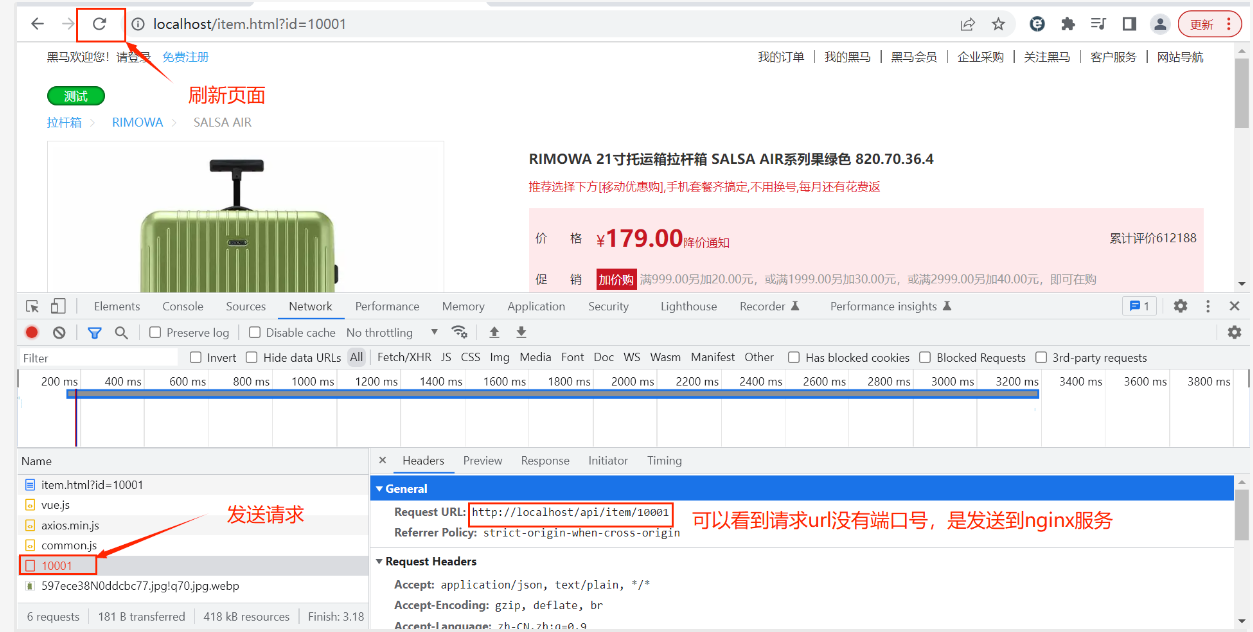Image resolution: width=1253 pixels, height=632 pixels.
Task: Close the request details pane
Action: click(x=382, y=461)
